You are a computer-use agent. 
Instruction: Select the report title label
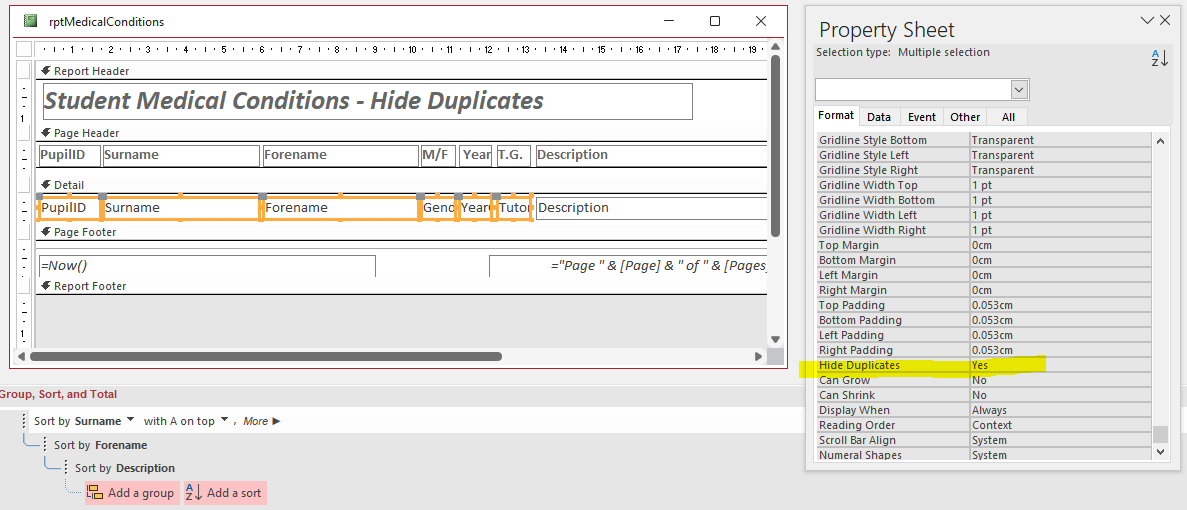367,101
